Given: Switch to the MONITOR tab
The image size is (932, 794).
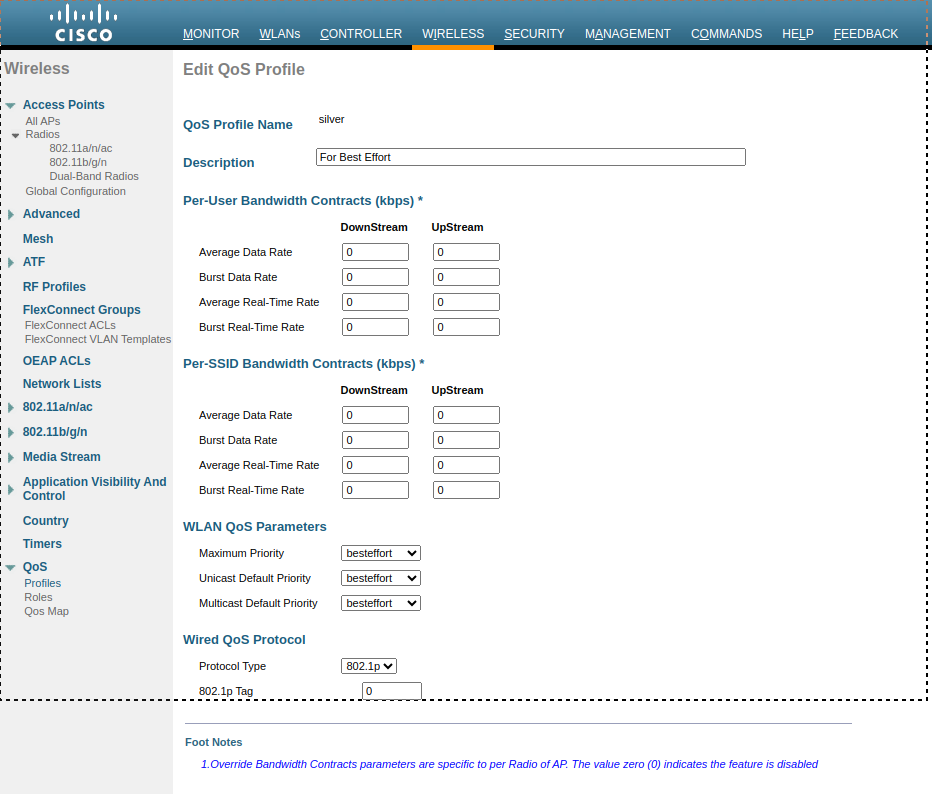Looking at the screenshot, I should 211,33.
